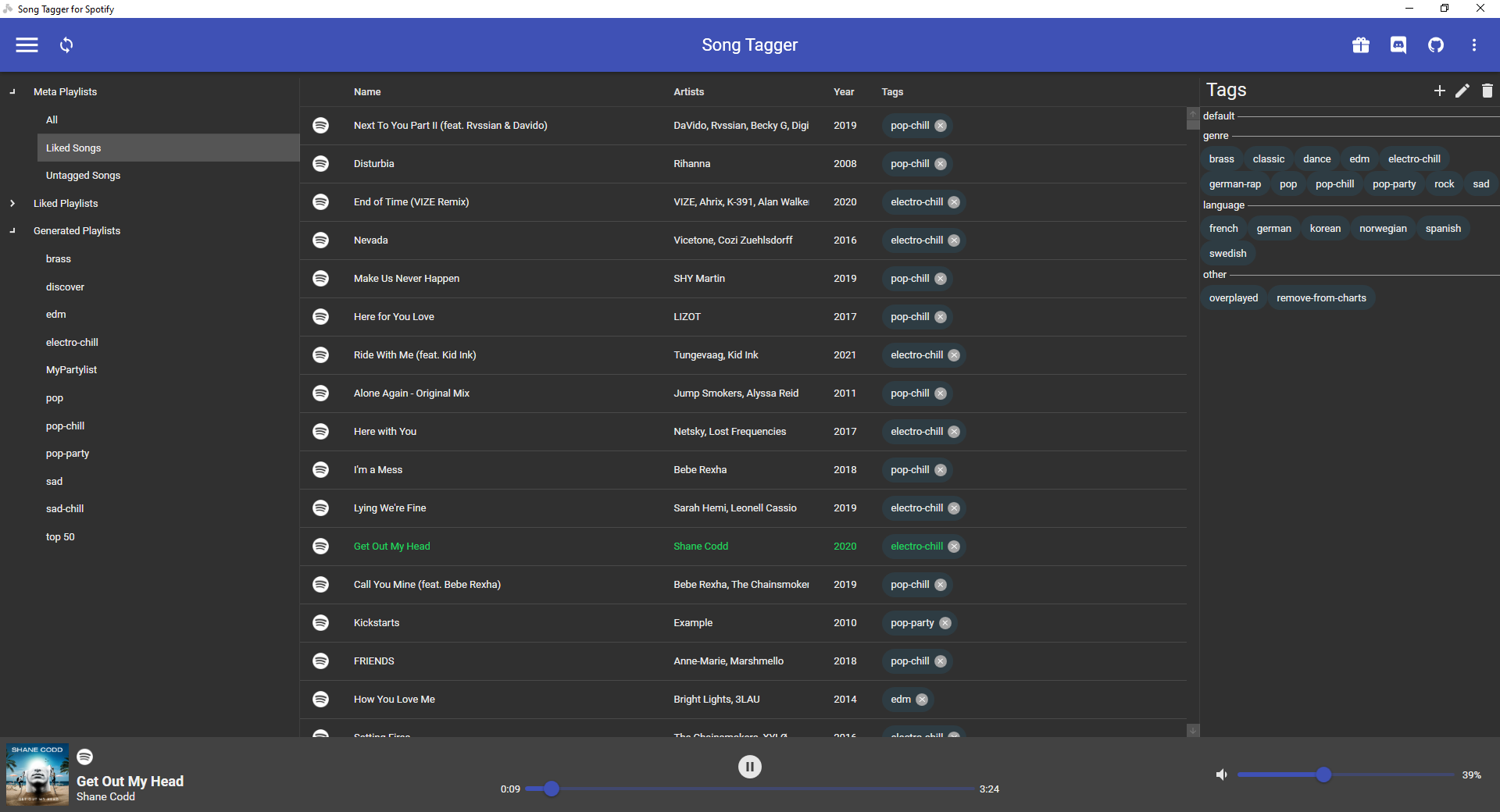Sort songs by Year column header
Viewport: 1500px width, 812px height.
click(844, 92)
